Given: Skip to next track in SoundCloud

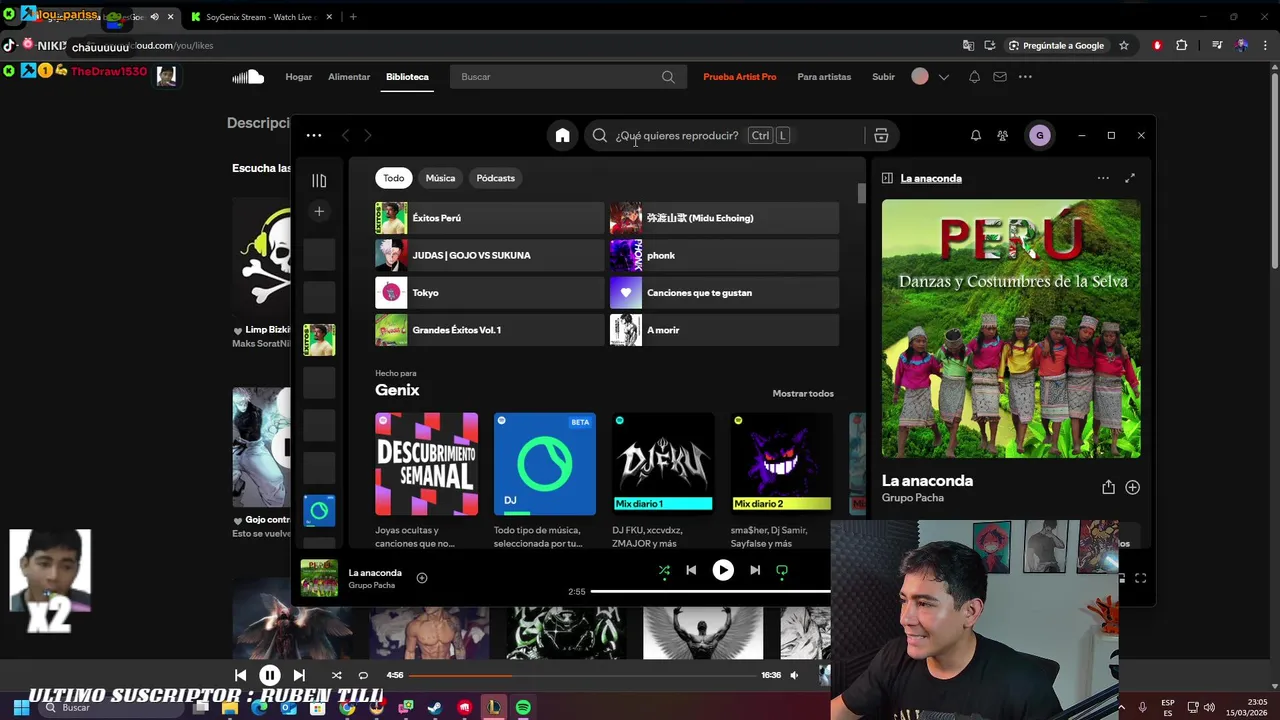Looking at the screenshot, I should coord(299,675).
